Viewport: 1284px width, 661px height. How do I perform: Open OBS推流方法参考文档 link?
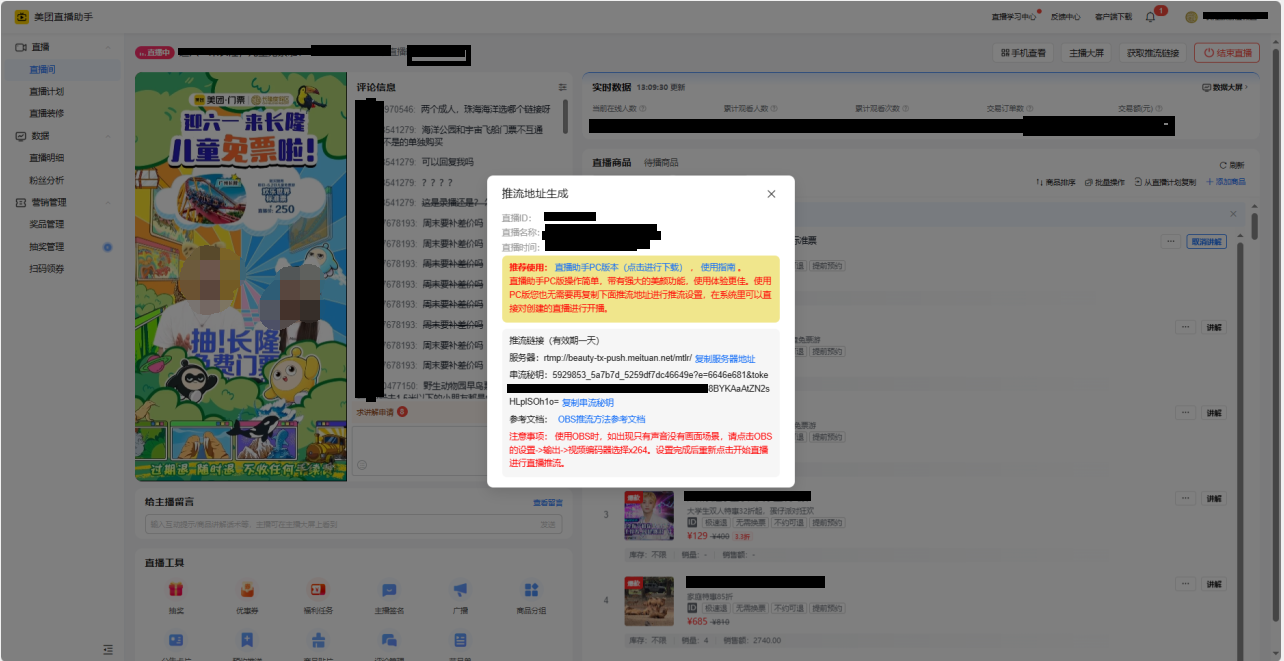click(601, 419)
